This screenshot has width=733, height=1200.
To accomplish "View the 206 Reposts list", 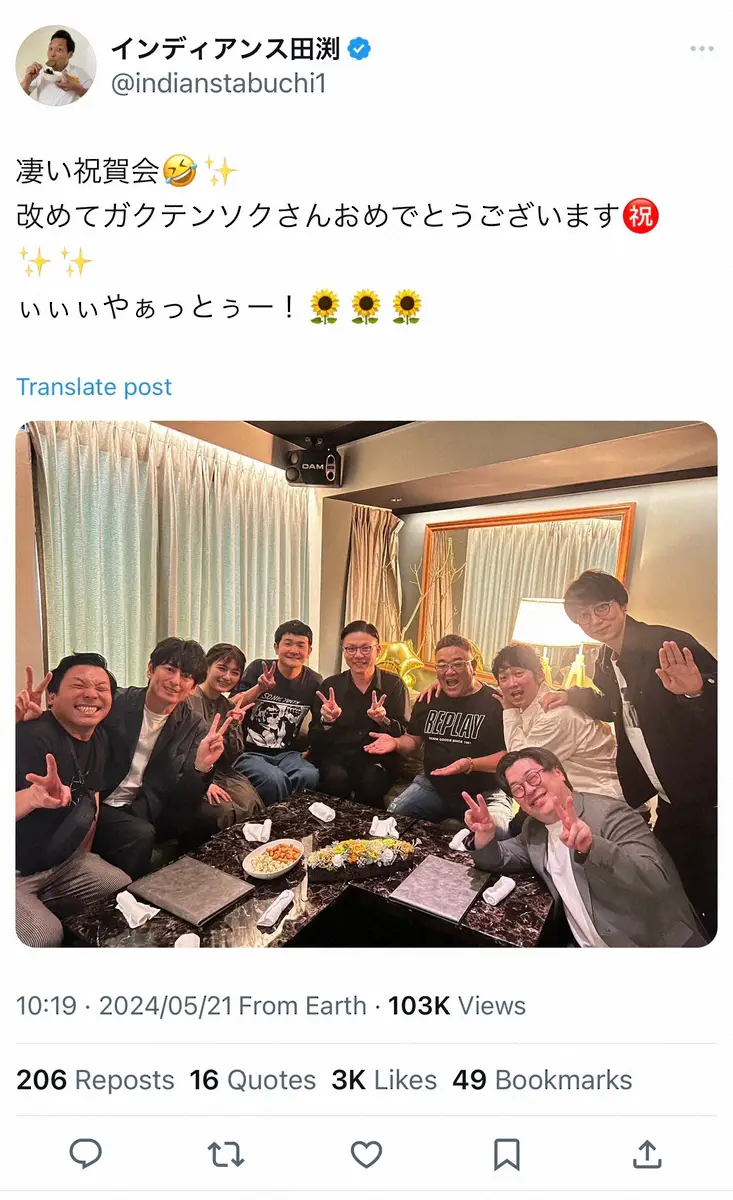I will click(x=95, y=1080).
